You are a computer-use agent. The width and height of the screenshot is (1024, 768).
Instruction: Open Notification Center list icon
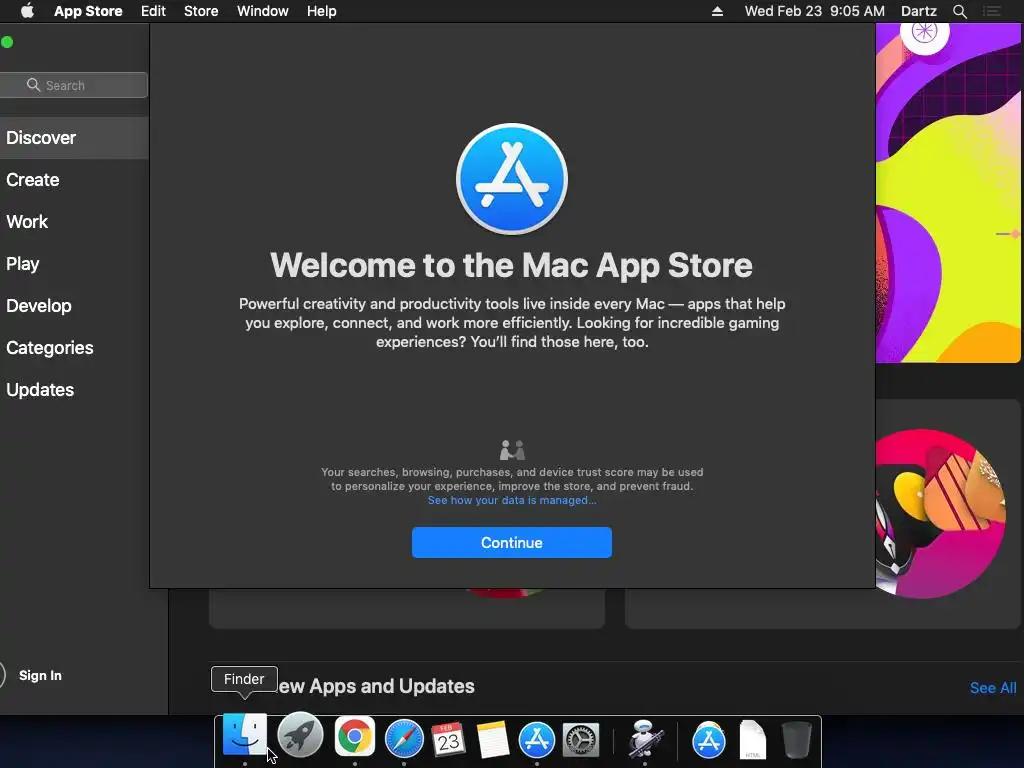coord(991,11)
